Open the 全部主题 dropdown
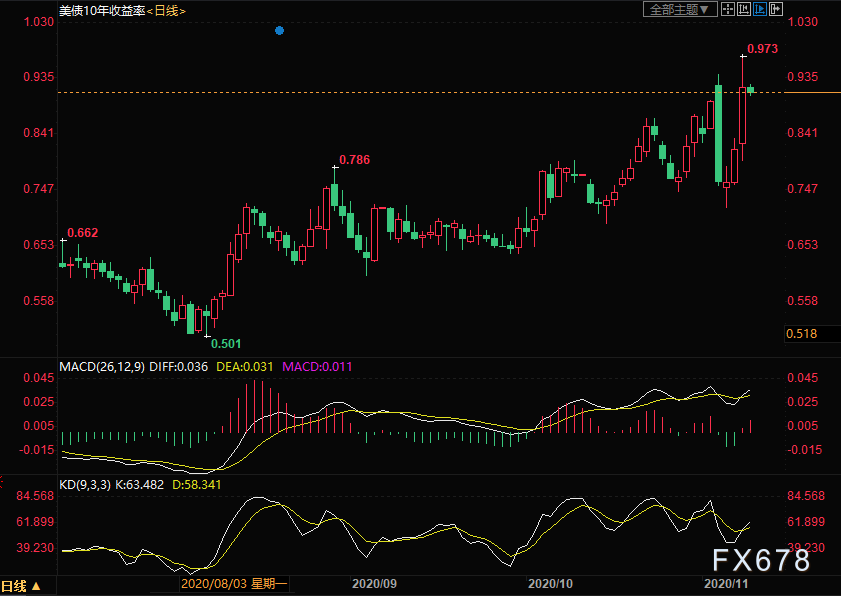This screenshot has width=841, height=596. point(679,9)
